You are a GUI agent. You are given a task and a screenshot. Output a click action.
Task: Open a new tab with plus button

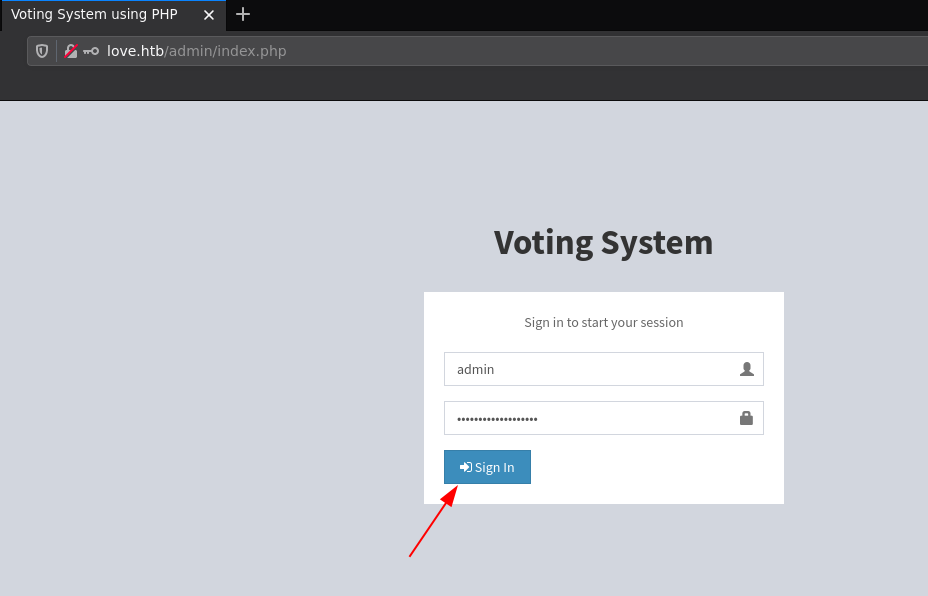tap(243, 14)
